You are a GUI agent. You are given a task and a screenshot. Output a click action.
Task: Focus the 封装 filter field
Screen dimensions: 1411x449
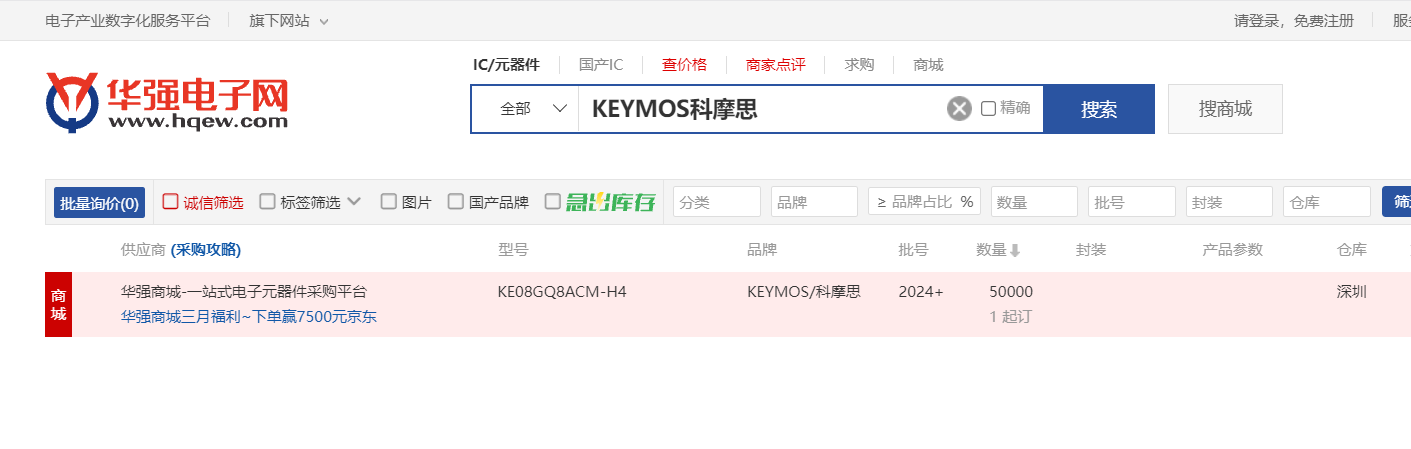1229,202
